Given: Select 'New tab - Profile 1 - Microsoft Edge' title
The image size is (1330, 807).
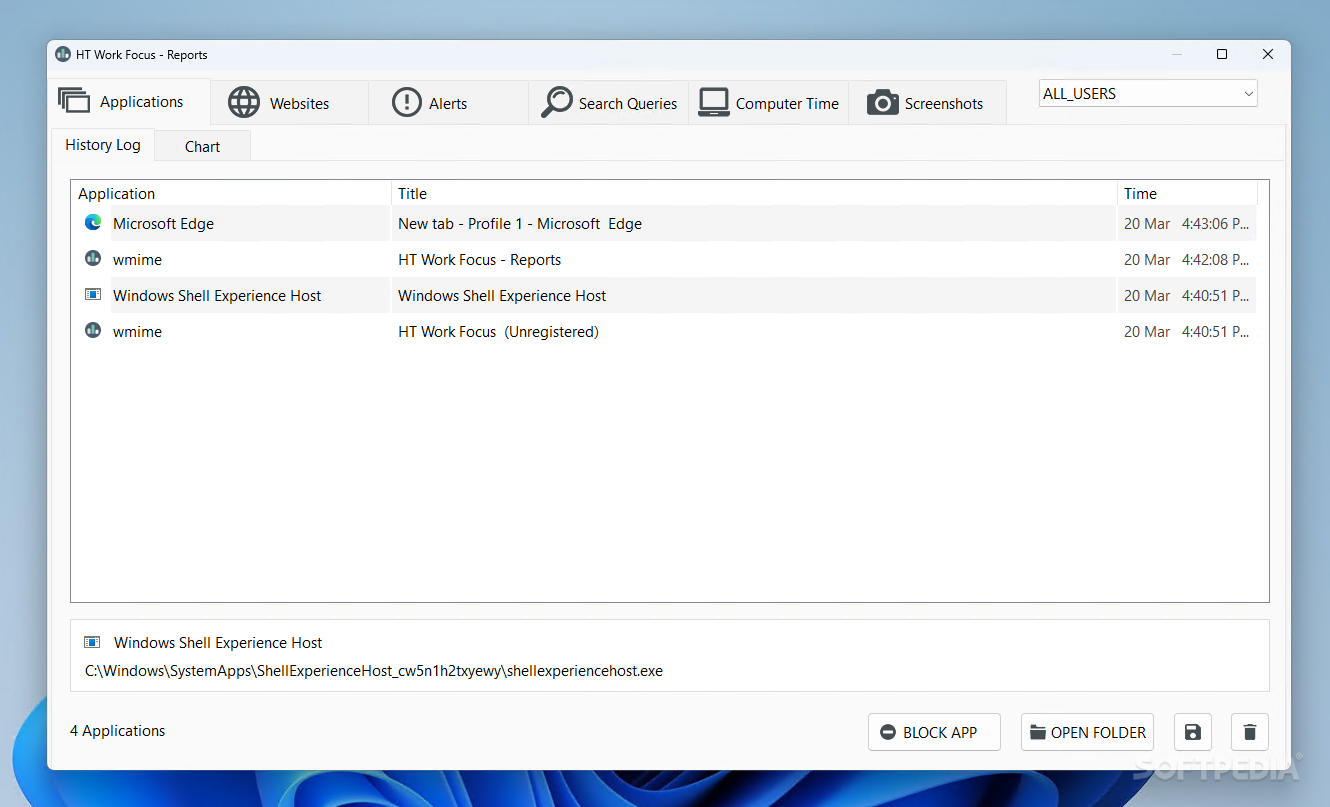Looking at the screenshot, I should [x=520, y=224].
